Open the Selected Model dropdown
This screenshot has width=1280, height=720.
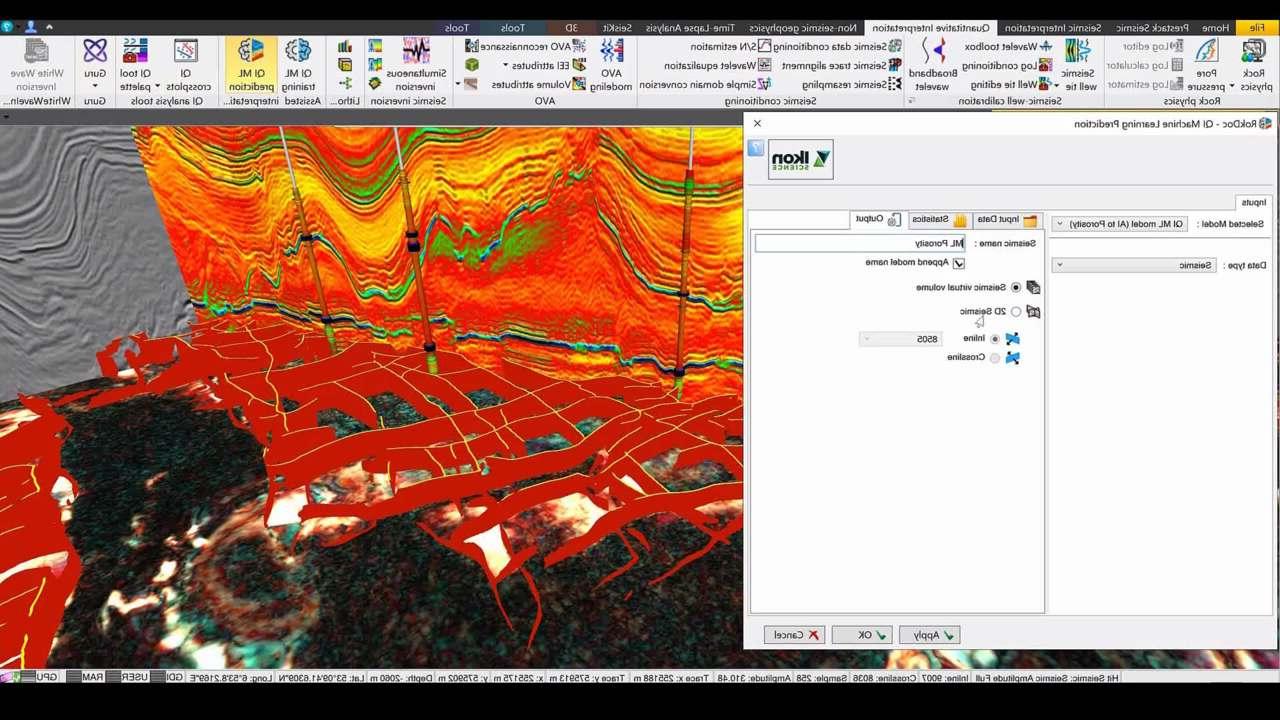[x=1120, y=224]
